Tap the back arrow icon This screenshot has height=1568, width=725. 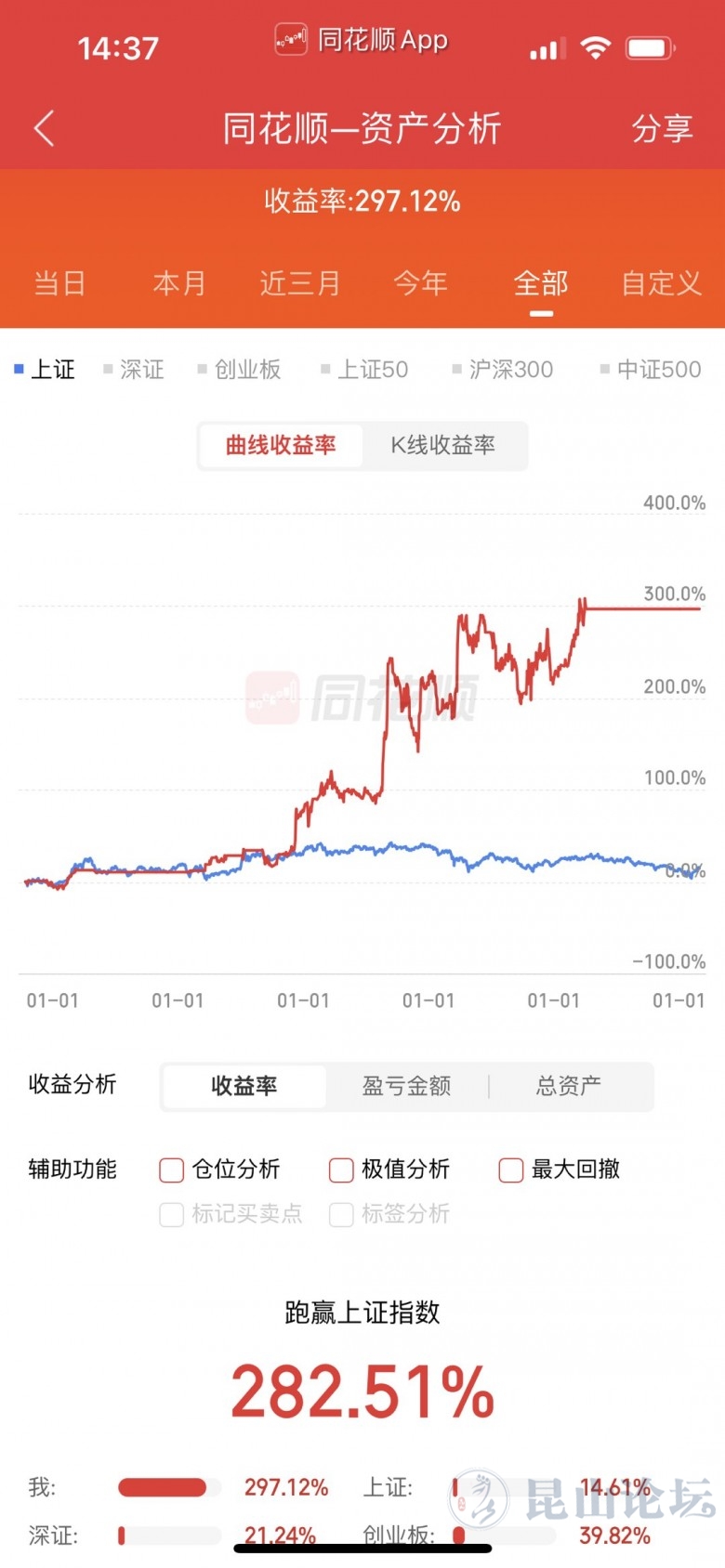45,128
